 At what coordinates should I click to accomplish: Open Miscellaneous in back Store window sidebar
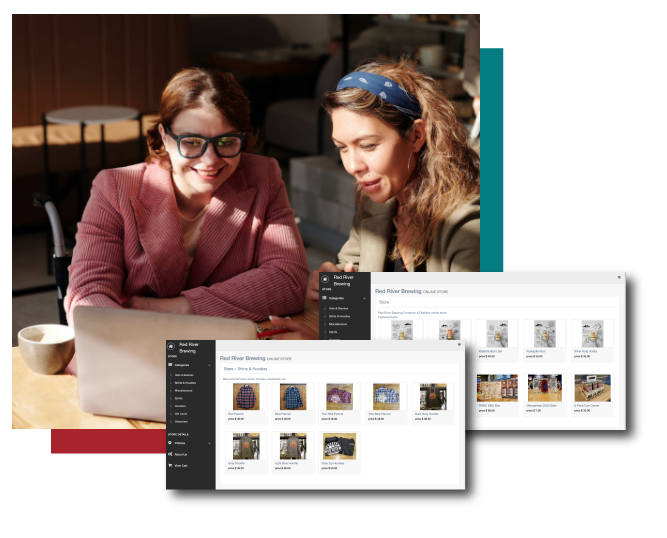click(x=338, y=324)
